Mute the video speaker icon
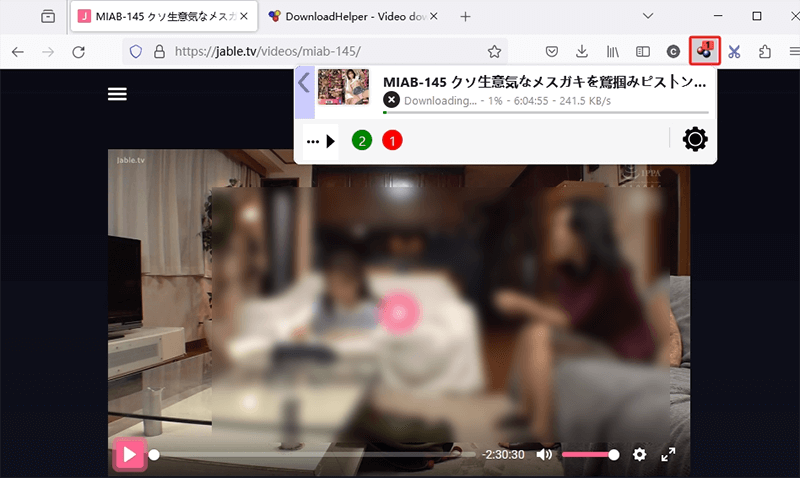 544,454
